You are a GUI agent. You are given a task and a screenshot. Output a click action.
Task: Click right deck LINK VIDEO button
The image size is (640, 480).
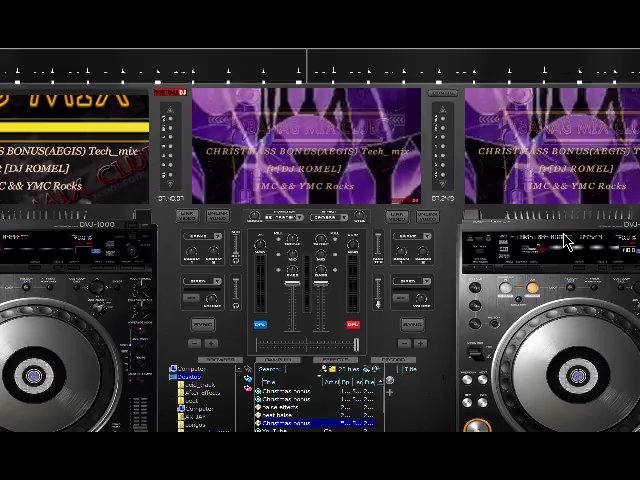tap(397, 216)
